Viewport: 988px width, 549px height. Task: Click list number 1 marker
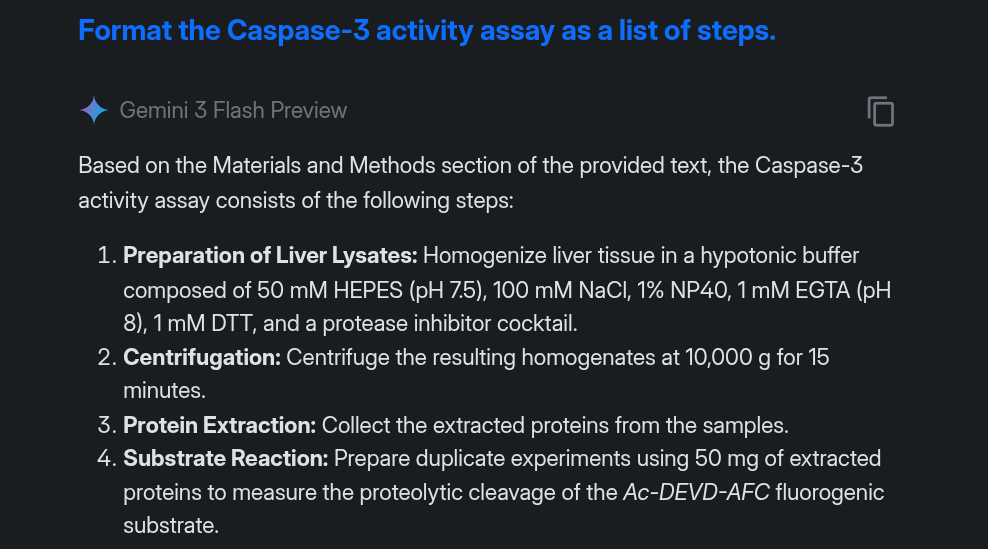click(108, 256)
